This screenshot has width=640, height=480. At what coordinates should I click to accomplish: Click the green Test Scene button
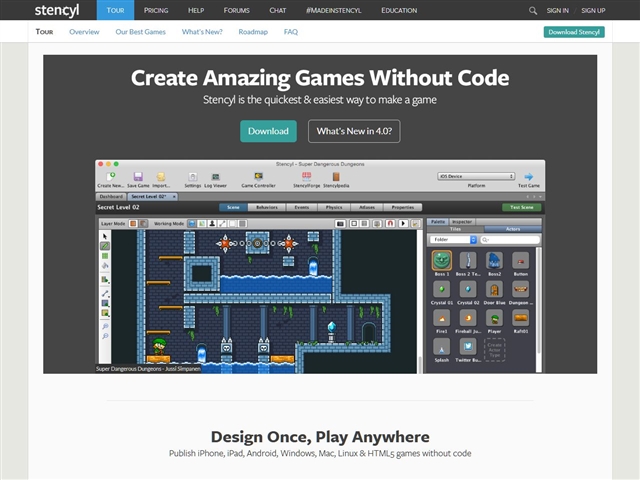coord(522,207)
